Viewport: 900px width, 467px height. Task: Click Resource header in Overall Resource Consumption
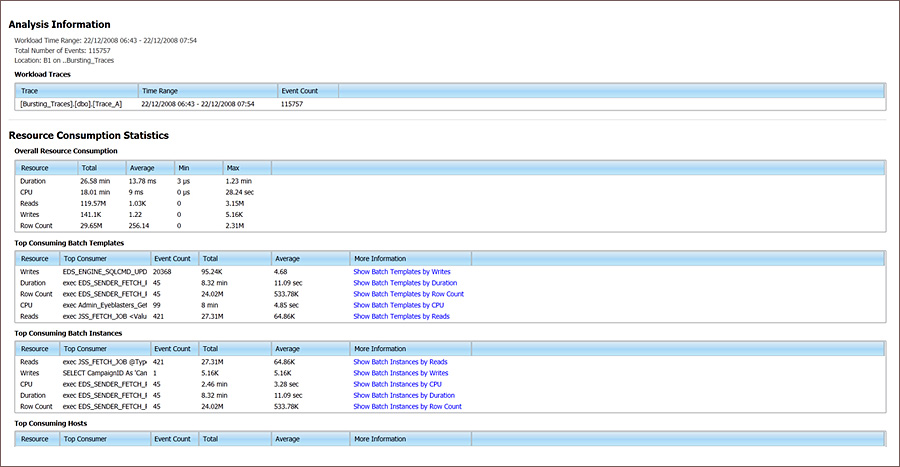46,168
